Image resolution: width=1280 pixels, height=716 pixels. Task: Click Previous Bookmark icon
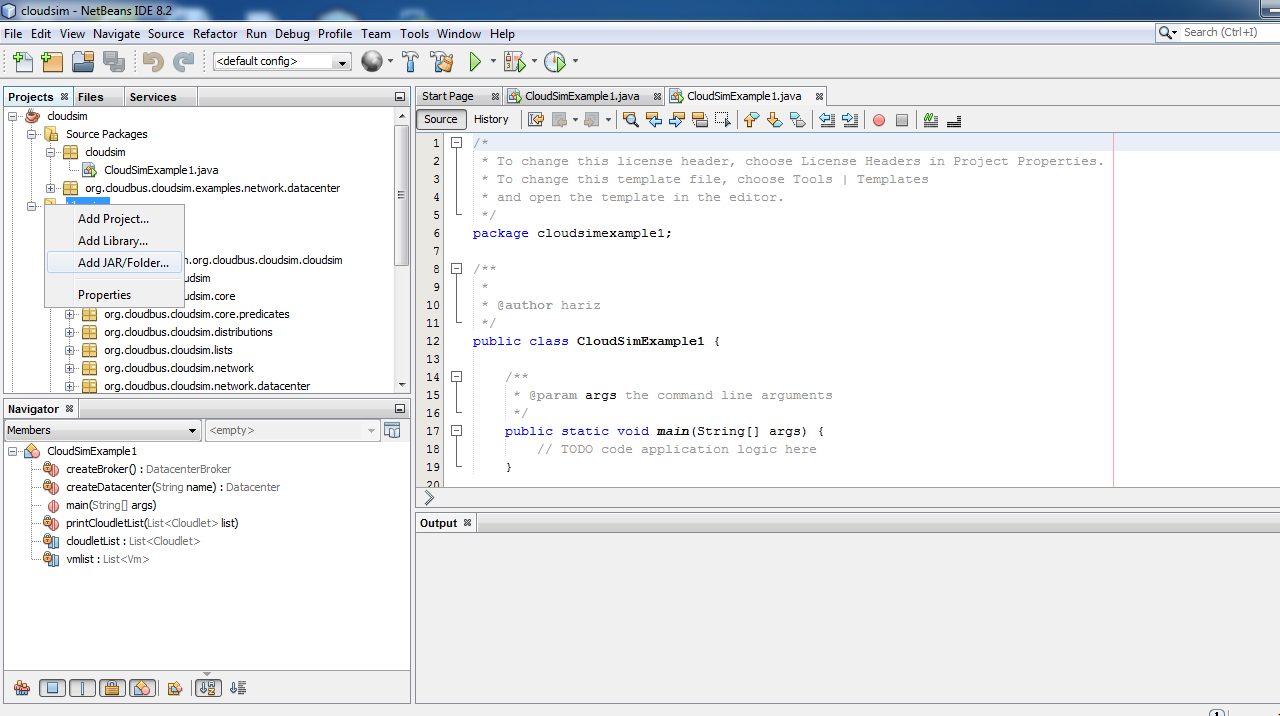pyautogui.click(x=752, y=120)
